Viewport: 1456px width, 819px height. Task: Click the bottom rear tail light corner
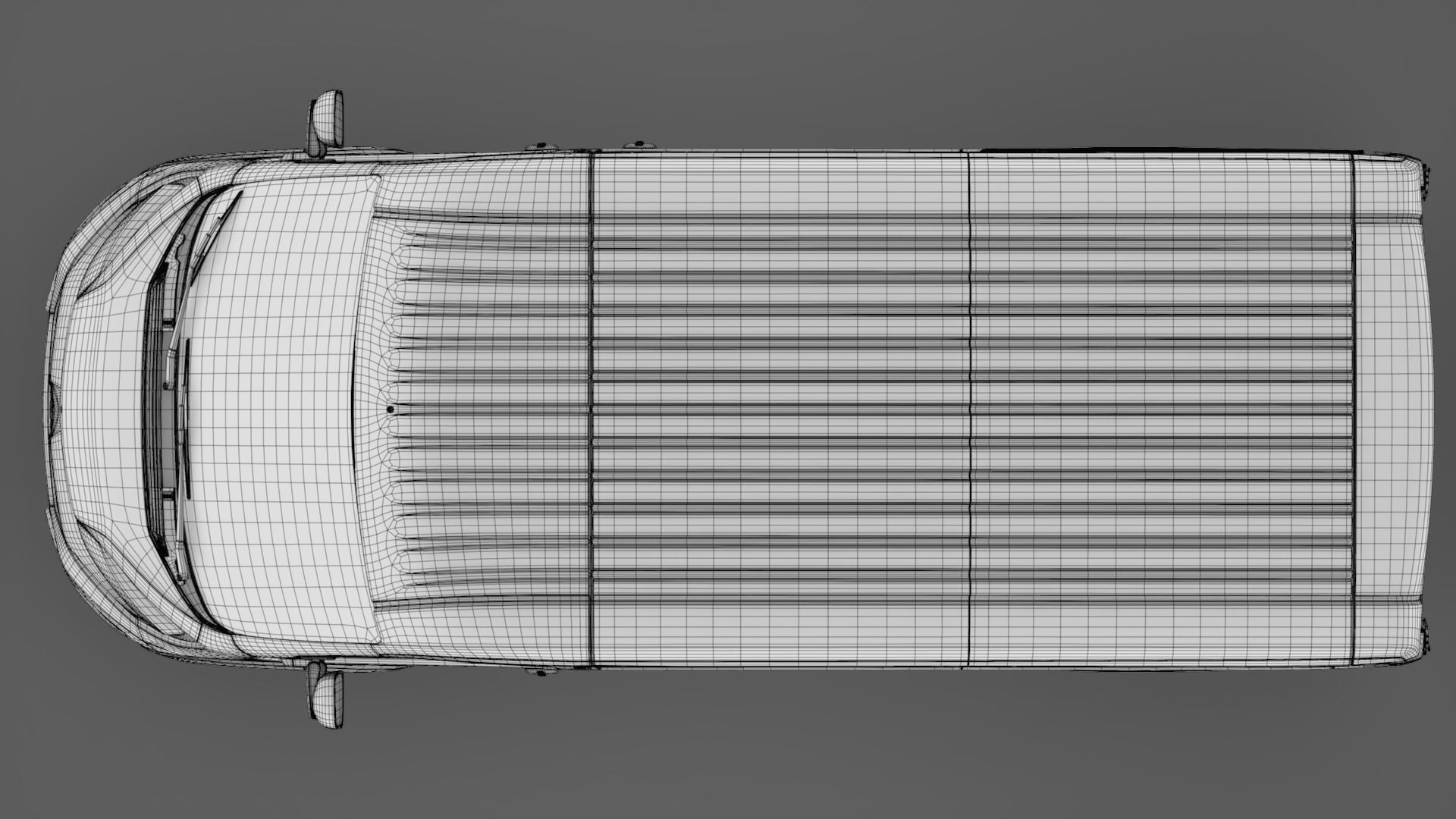click(1427, 637)
